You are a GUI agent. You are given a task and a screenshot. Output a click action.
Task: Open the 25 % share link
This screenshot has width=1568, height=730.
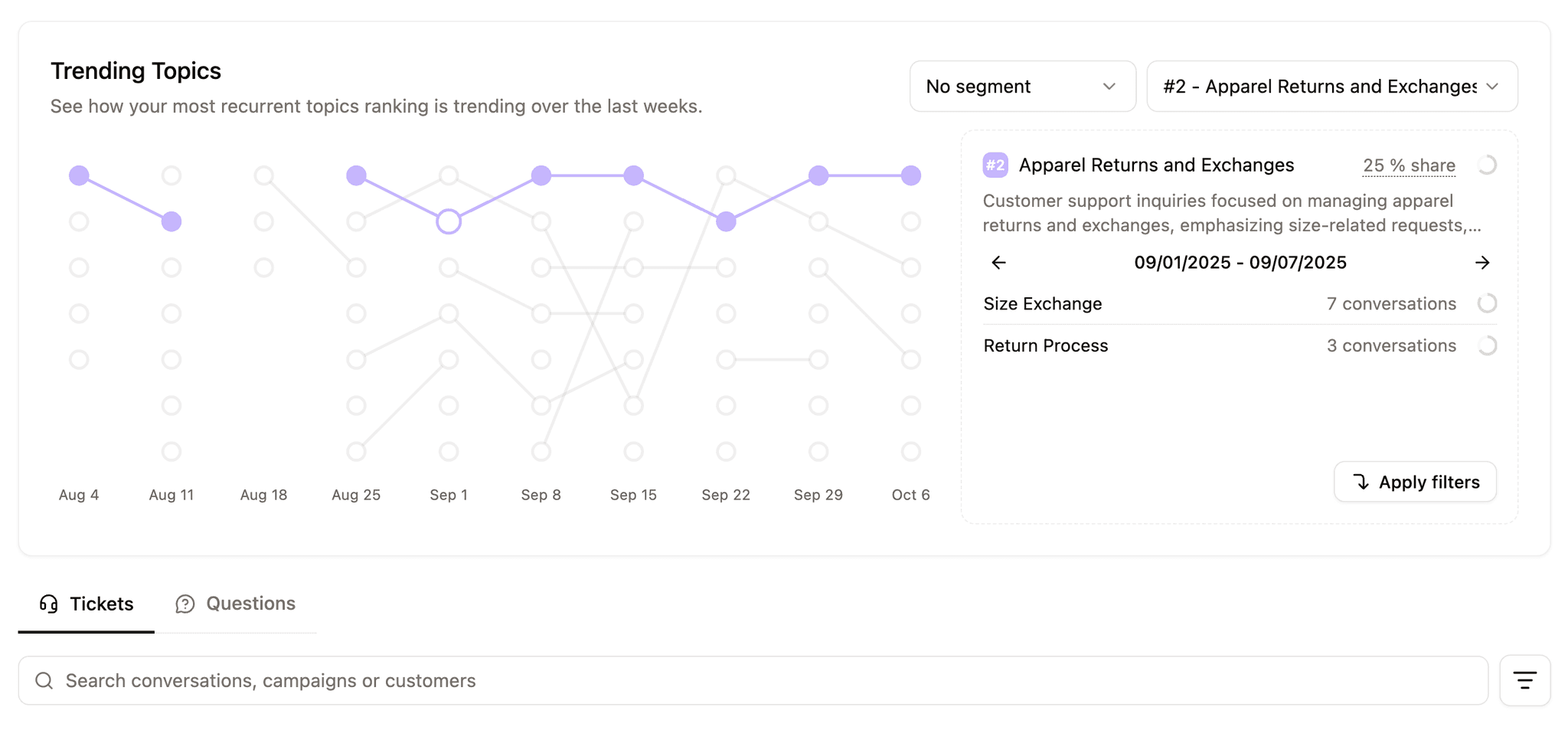coord(1409,165)
